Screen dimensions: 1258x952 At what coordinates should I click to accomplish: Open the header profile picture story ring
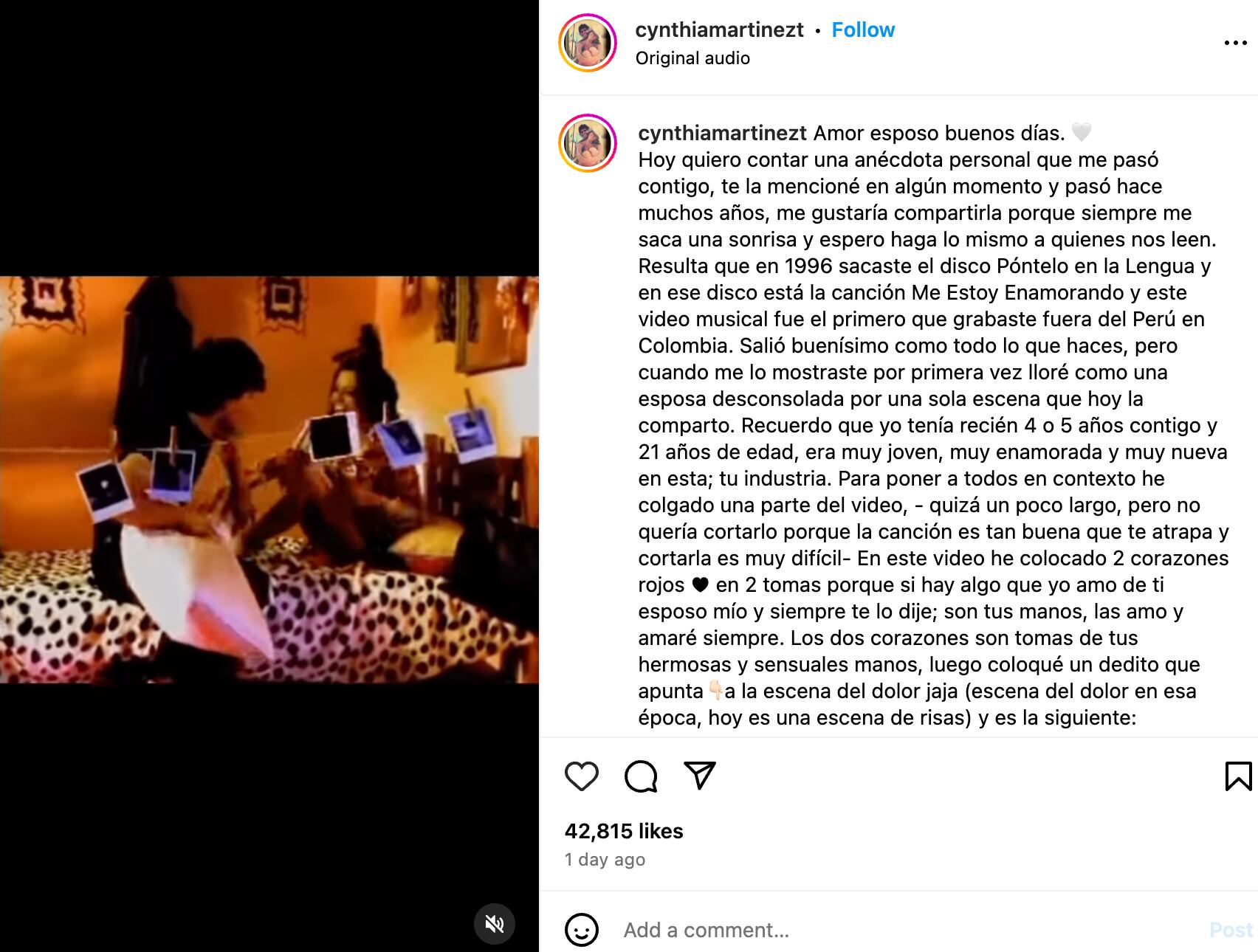coord(588,43)
